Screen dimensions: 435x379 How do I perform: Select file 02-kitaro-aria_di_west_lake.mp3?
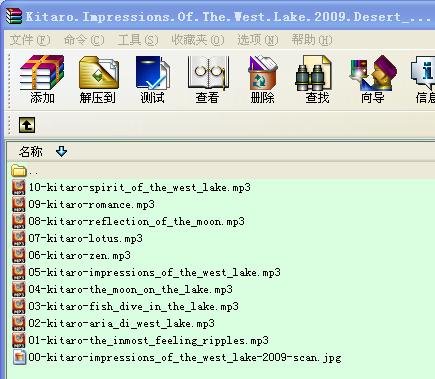121,324
